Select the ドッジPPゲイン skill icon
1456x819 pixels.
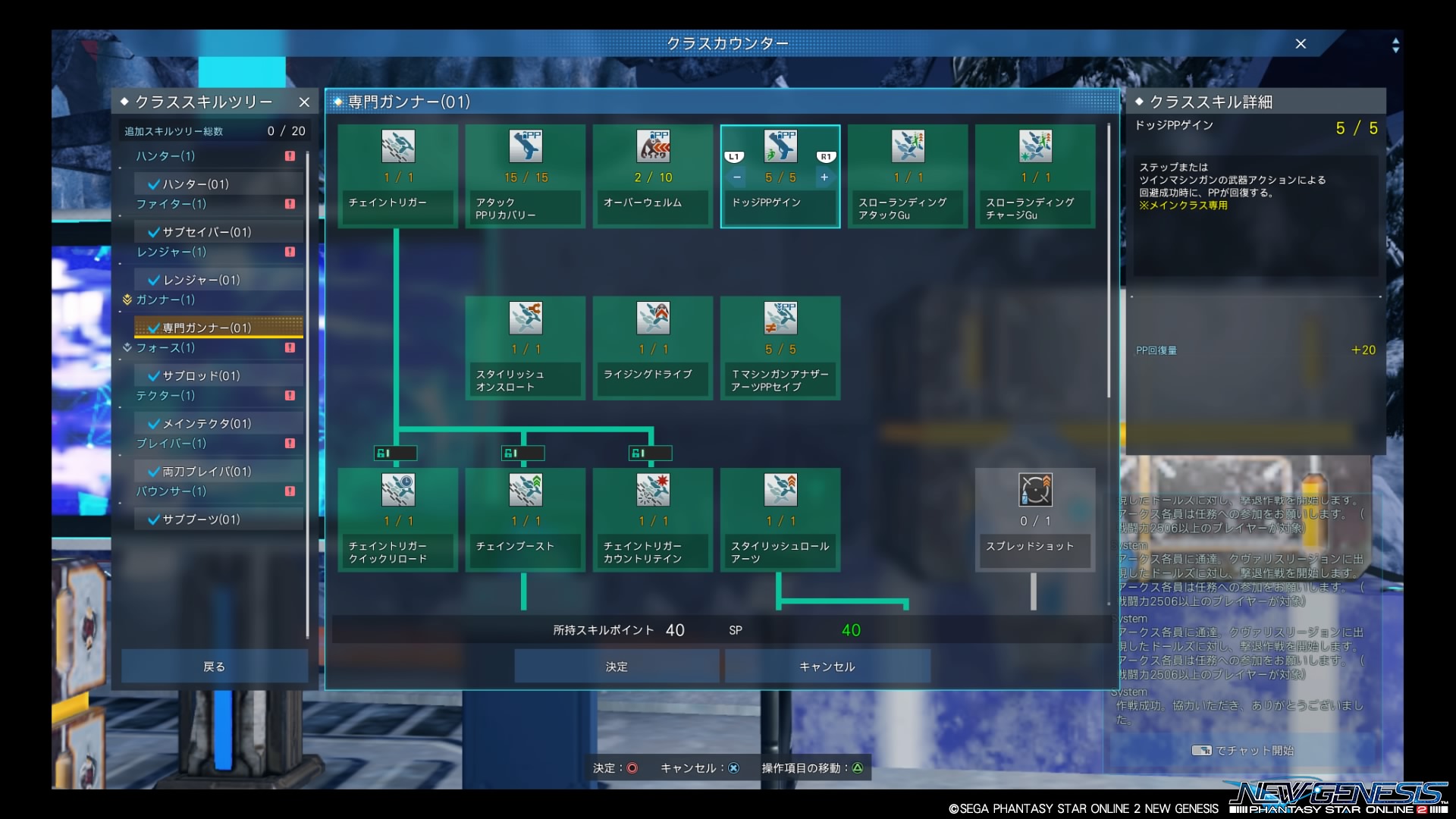pos(780,146)
